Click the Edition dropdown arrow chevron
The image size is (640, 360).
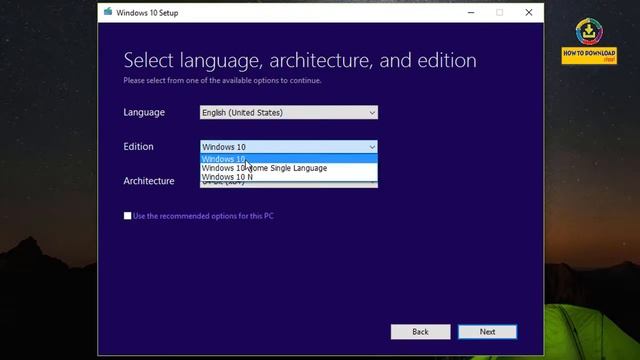tap(372, 147)
